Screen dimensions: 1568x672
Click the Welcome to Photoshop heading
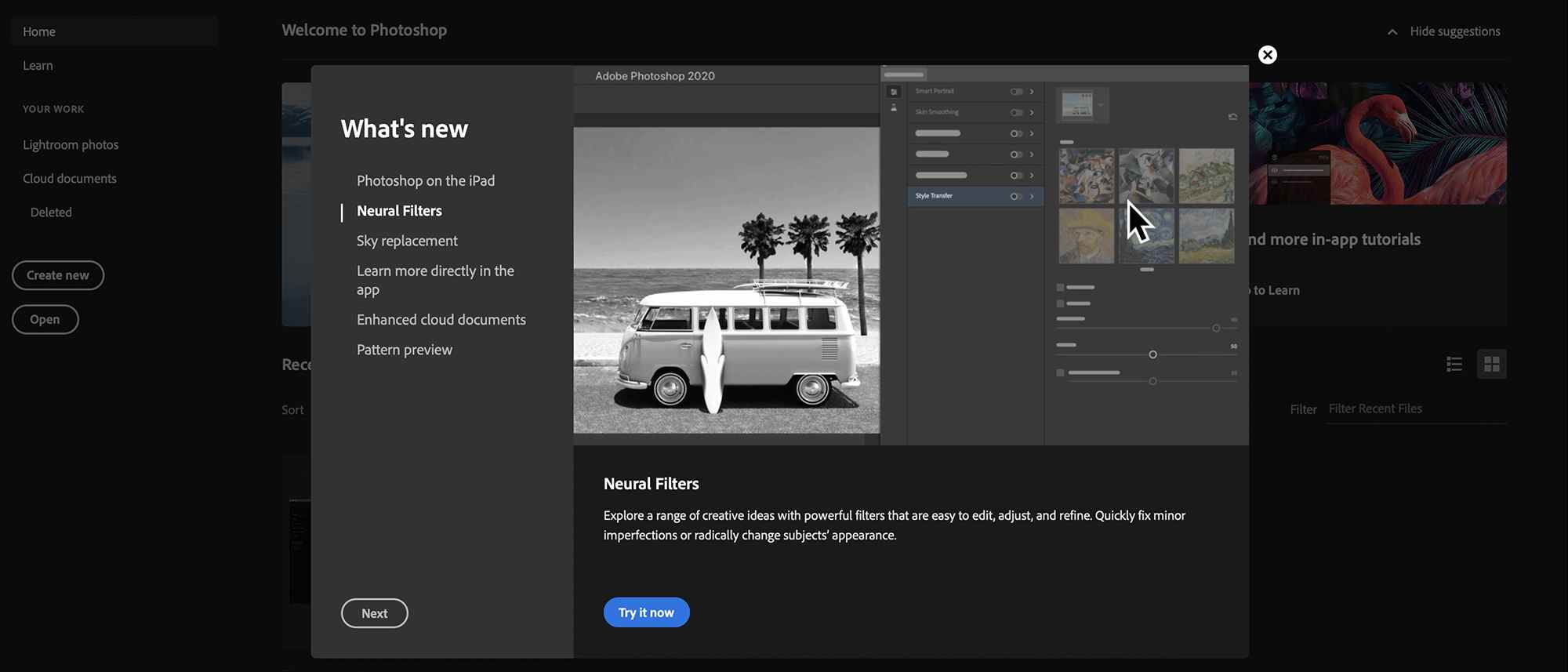(365, 31)
